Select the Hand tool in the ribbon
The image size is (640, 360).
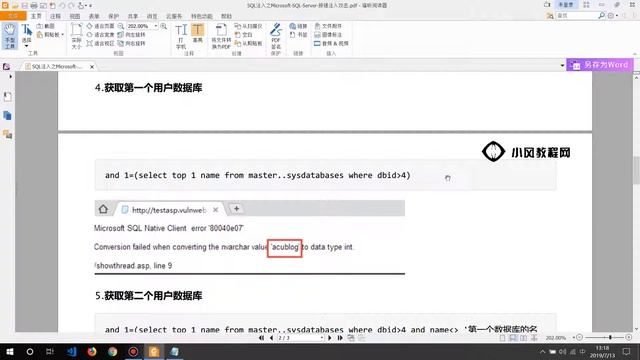(x=10, y=36)
